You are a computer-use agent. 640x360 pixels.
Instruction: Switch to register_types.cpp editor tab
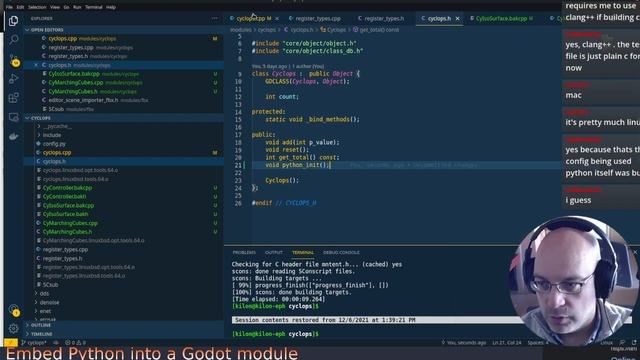pos(318,18)
